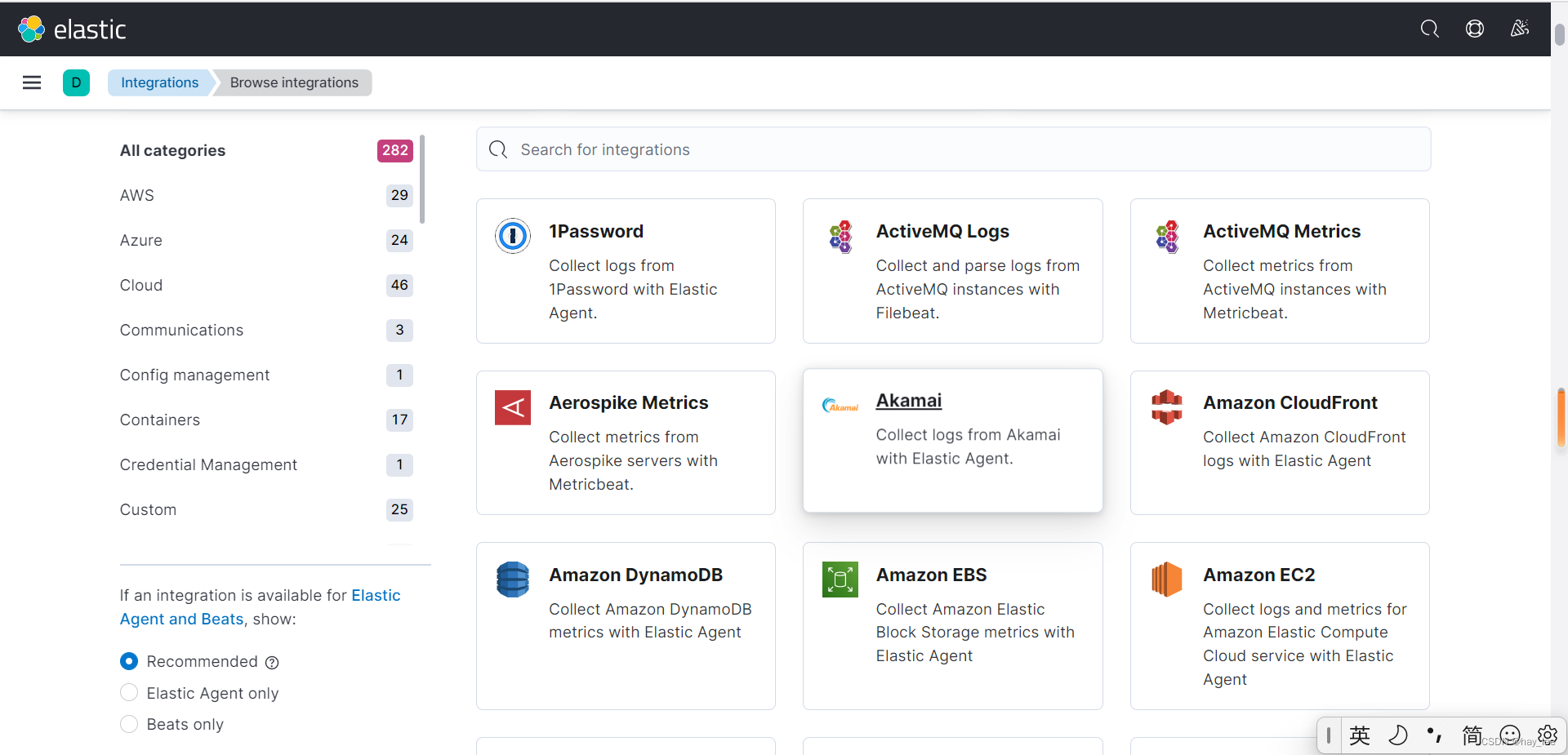Open the help lifebuoy icon
1568x755 pixels.
click(x=1474, y=29)
